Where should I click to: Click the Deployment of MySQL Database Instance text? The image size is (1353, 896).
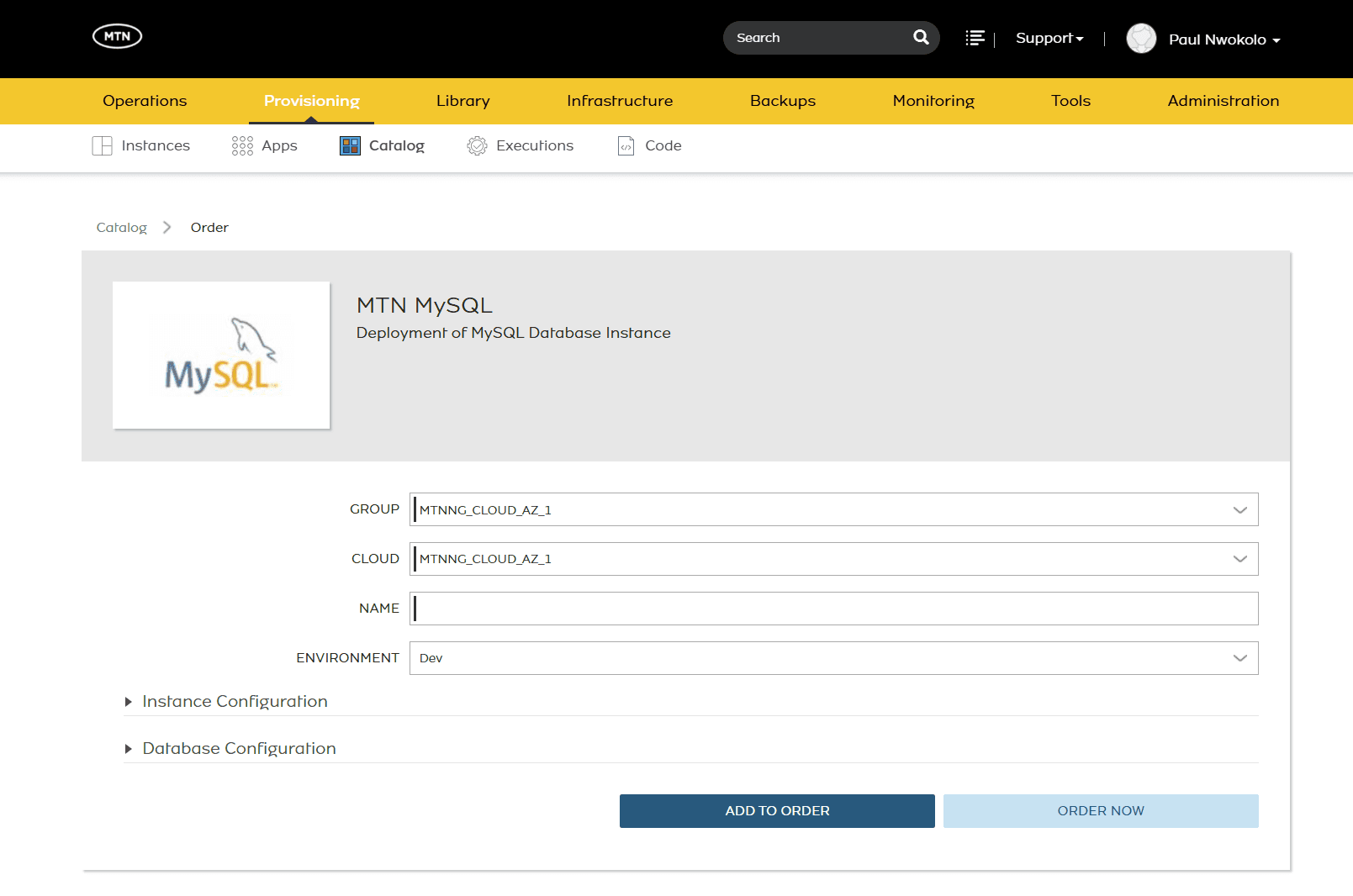coord(513,333)
